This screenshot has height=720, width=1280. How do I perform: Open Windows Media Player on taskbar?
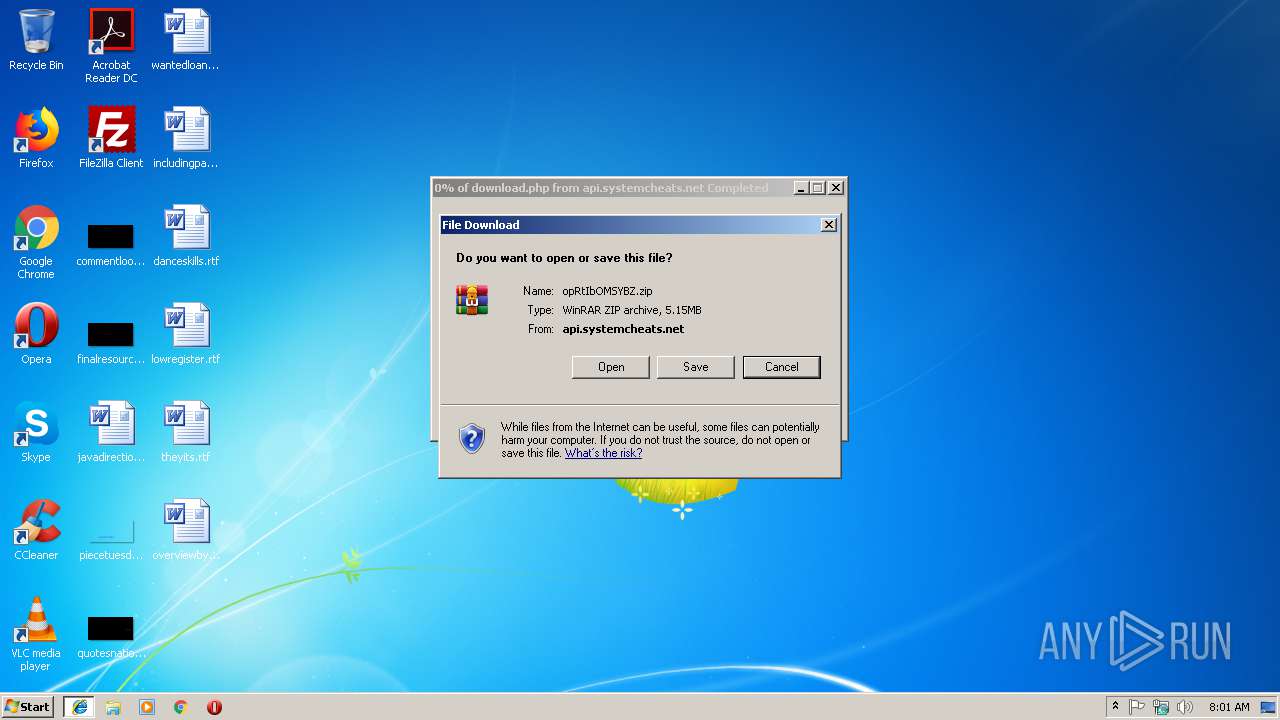pyautogui.click(x=147, y=707)
